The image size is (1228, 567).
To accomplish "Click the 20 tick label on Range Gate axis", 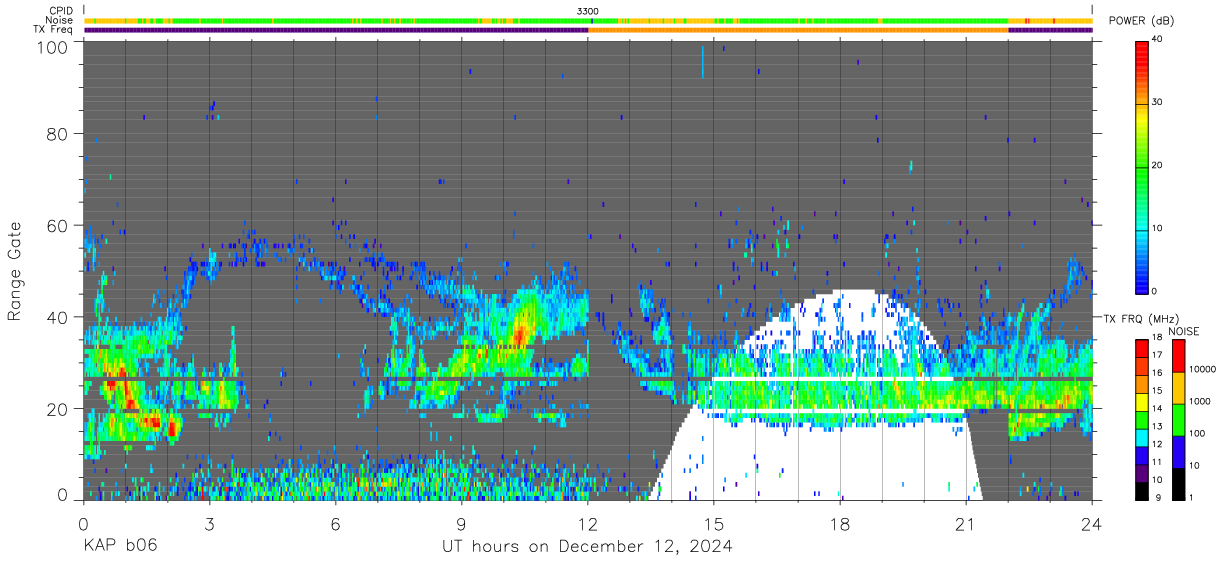I will click(x=58, y=409).
